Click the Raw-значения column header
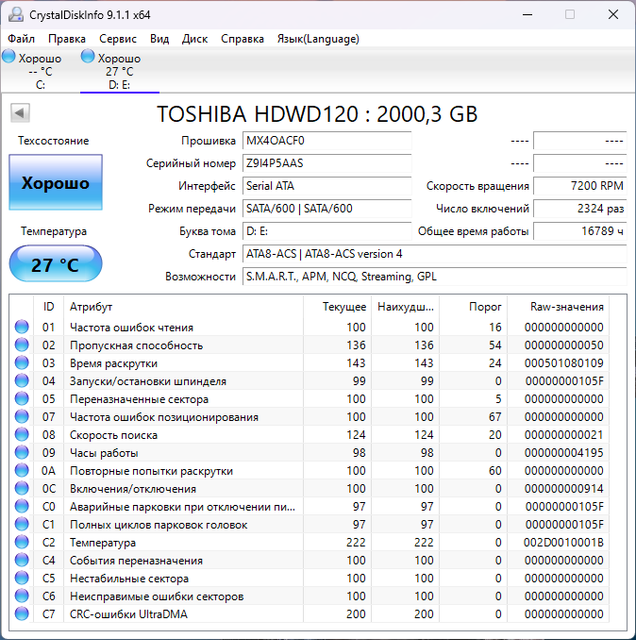Screen dimensions: 636x640 [558, 307]
